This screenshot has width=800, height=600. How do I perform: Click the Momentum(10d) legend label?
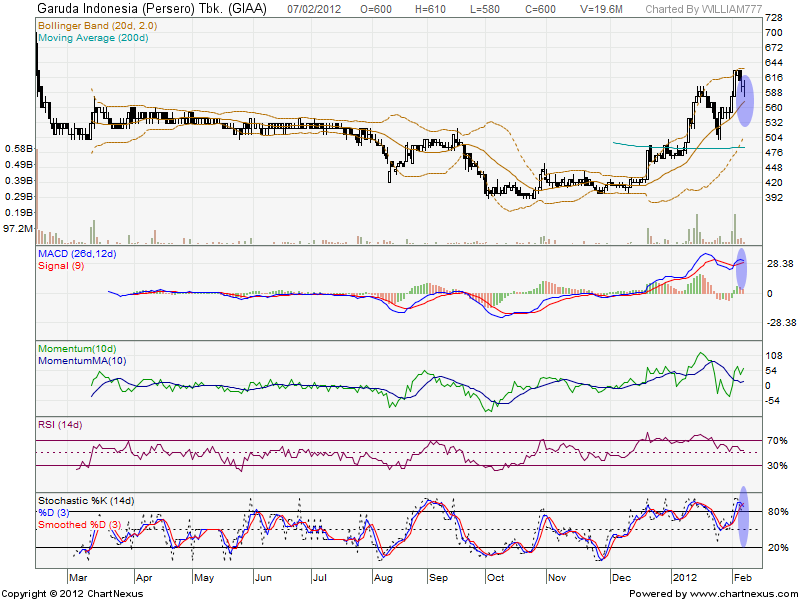click(77, 349)
